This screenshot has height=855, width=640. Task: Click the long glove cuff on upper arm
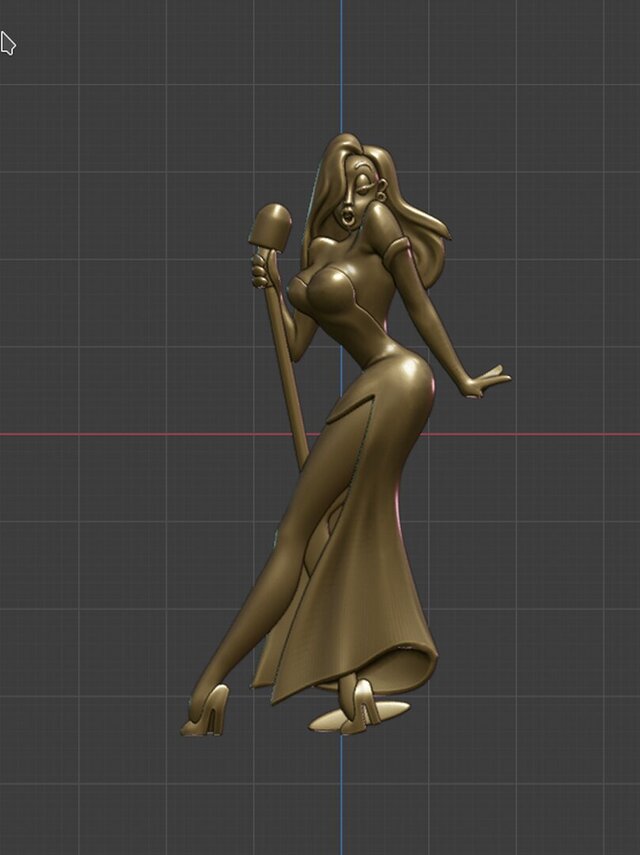click(392, 238)
